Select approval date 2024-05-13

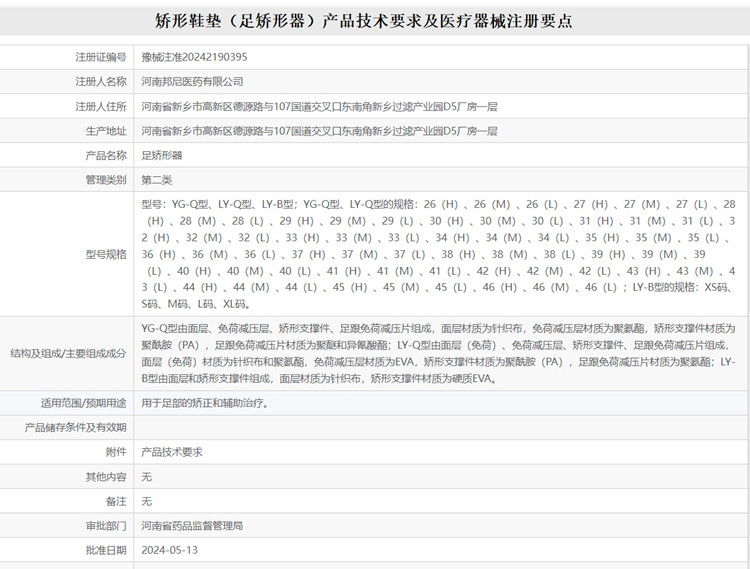(x=169, y=550)
